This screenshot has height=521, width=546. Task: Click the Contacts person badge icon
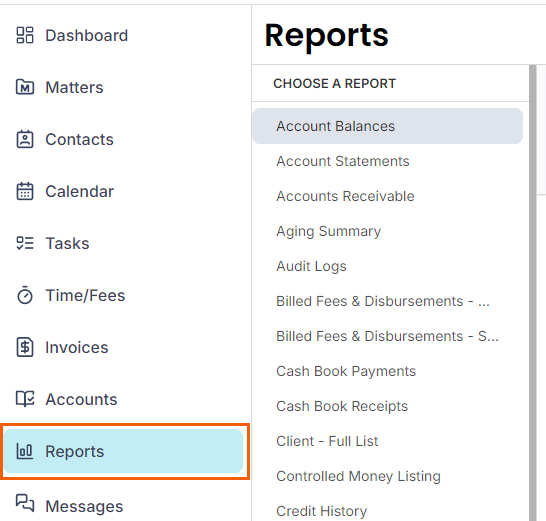(x=25, y=139)
